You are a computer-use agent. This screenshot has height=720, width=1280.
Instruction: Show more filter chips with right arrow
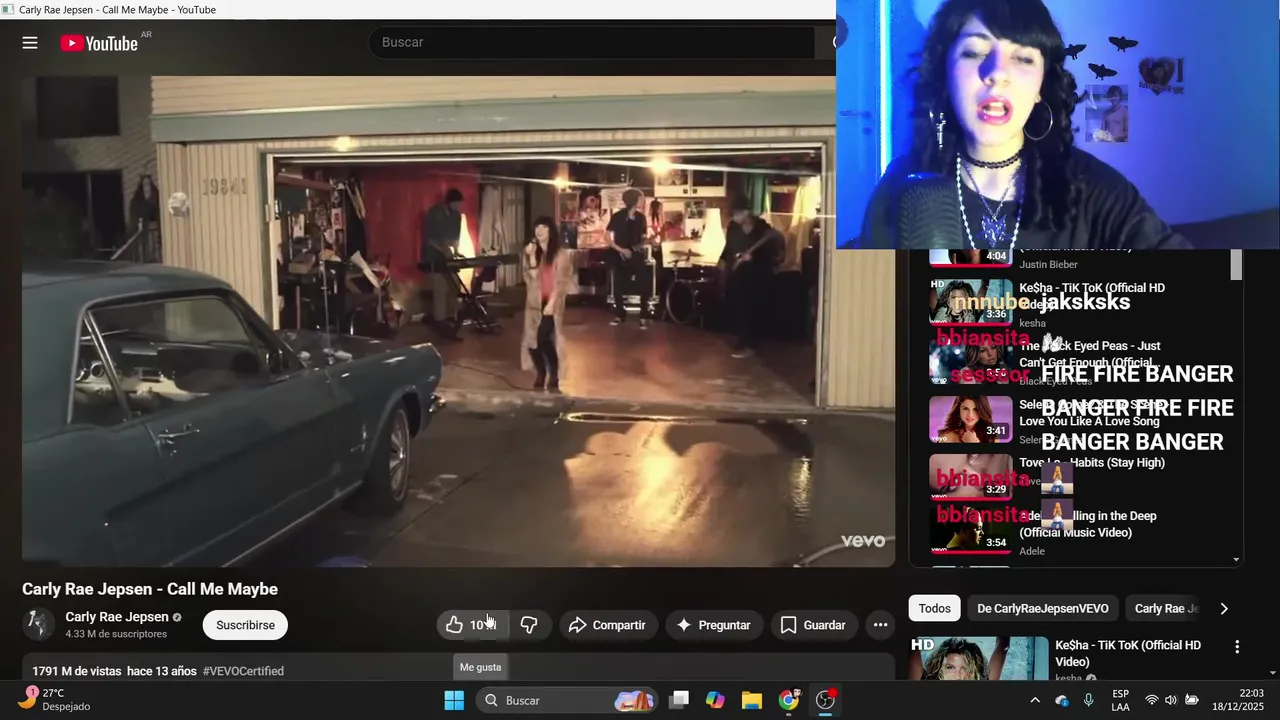click(x=1224, y=608)
